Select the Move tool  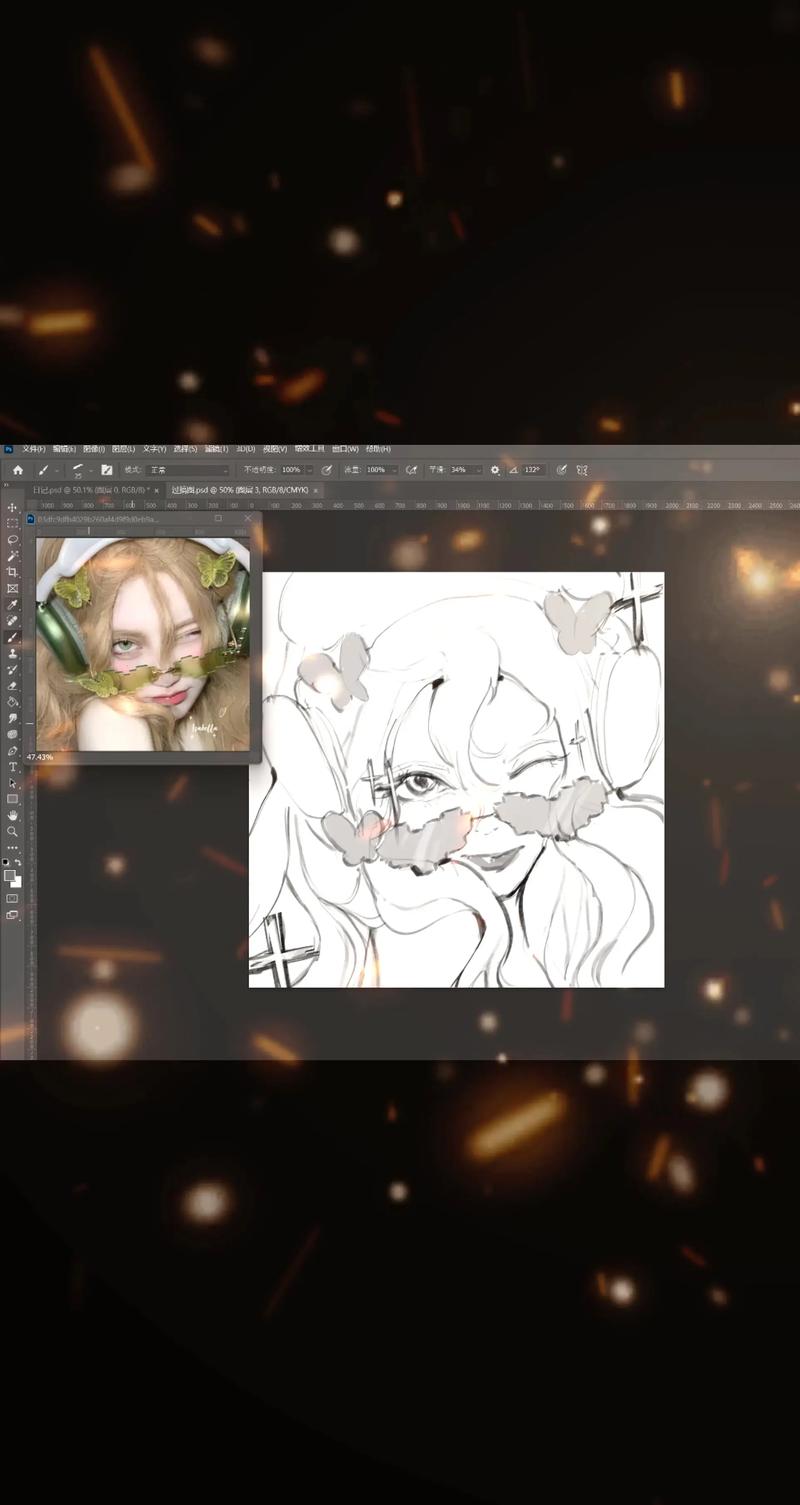tap(12, 508)
